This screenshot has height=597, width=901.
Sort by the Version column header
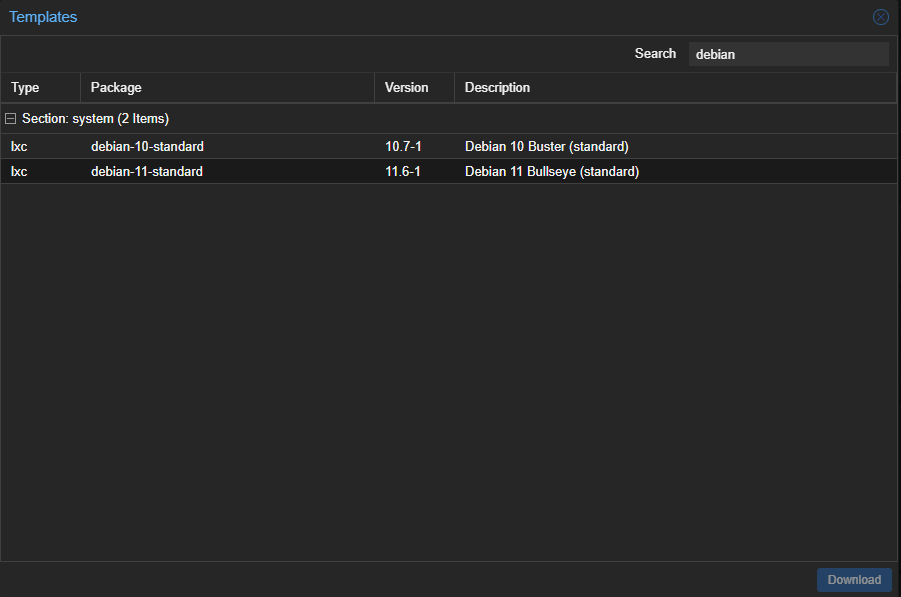414,87
